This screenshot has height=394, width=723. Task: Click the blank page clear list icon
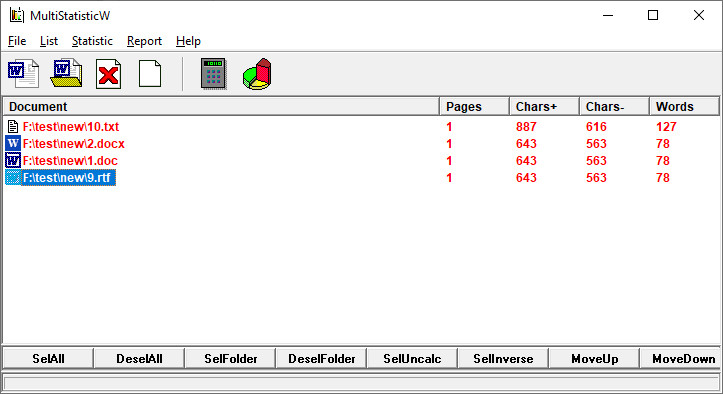tap(150, 74)
